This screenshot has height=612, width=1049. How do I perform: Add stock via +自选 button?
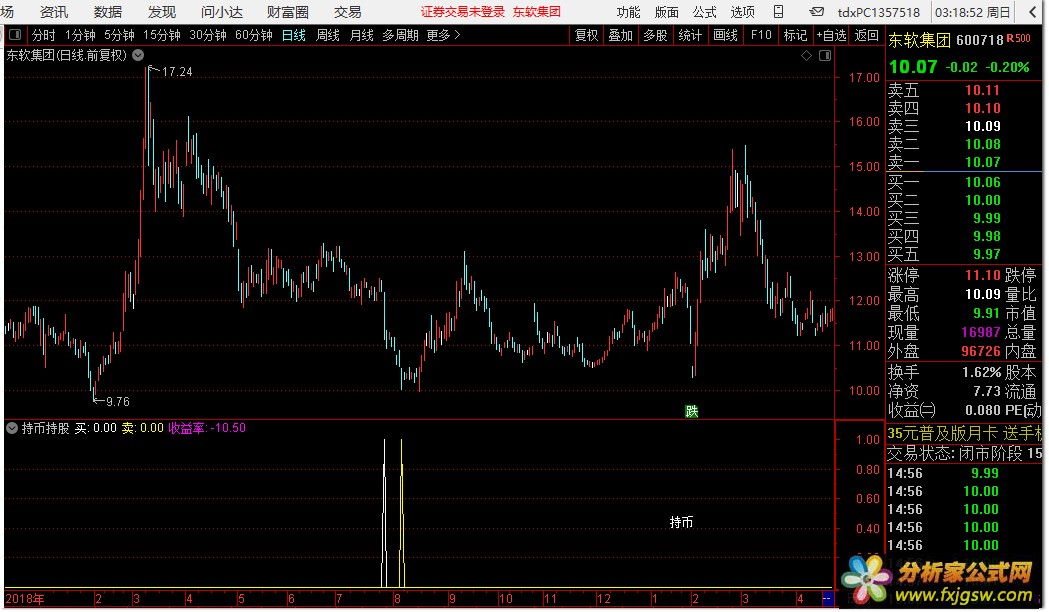(x=831, y=35)
